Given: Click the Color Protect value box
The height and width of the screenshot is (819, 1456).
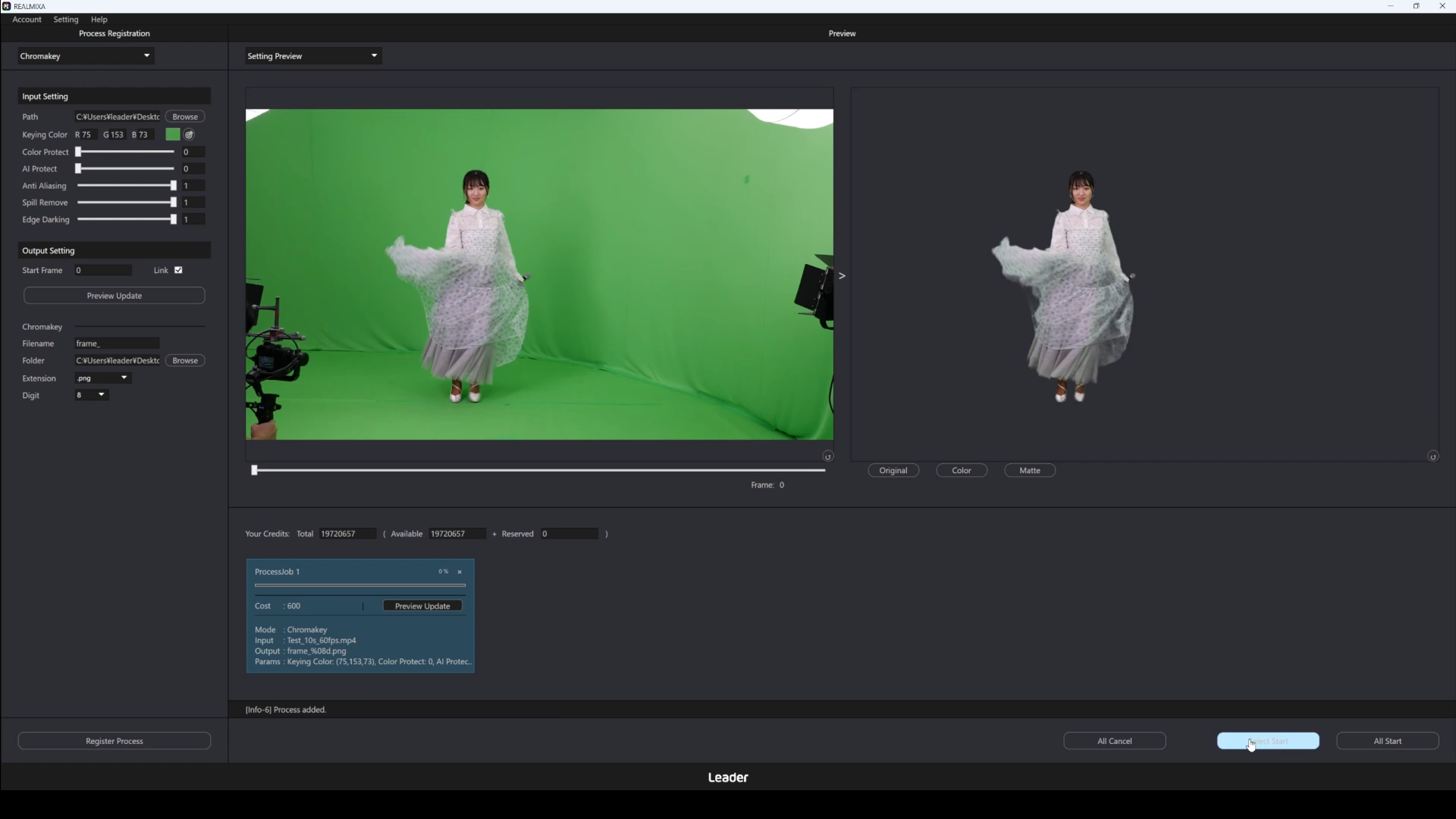Looking at the screenshot, I should click(193, 152).
